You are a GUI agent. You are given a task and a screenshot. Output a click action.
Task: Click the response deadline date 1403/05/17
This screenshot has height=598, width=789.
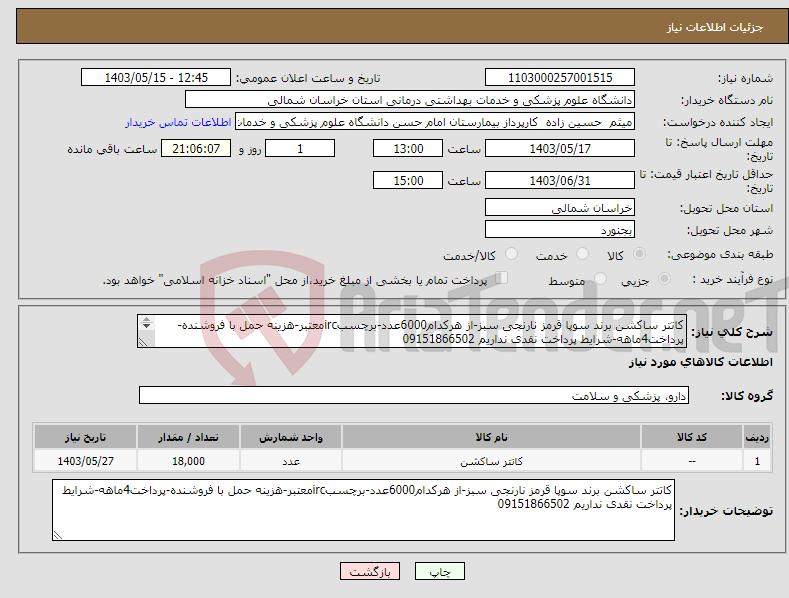coord(560,148)
